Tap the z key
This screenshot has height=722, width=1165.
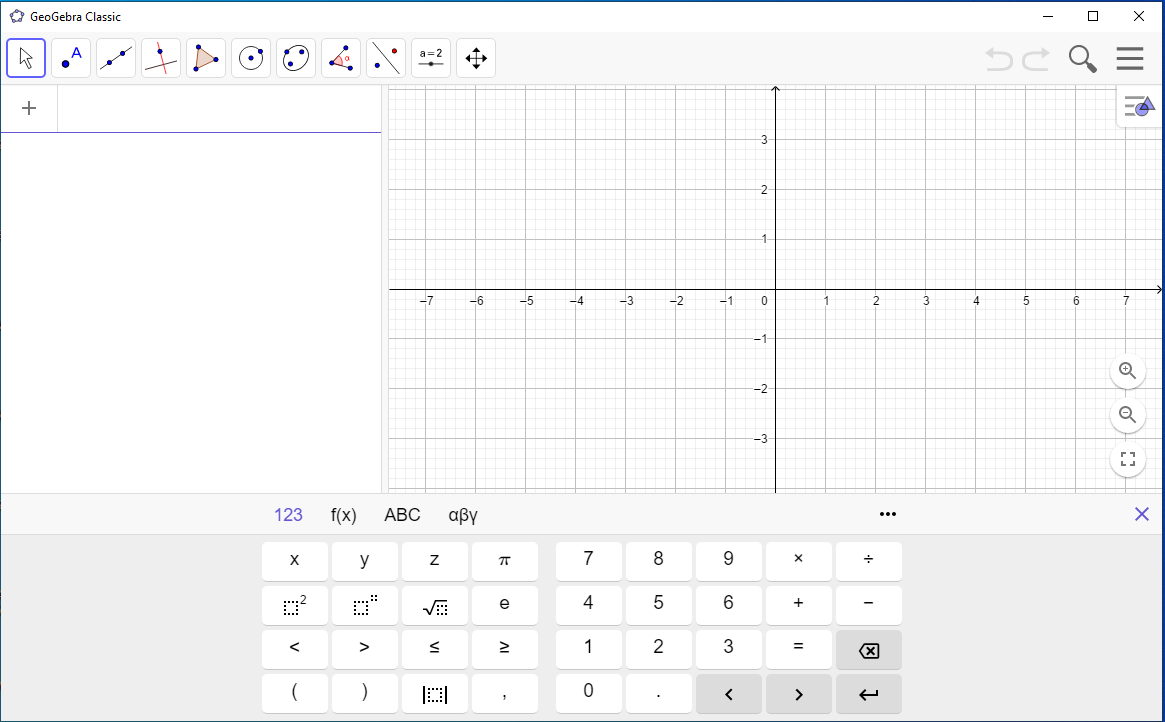pyautogui.click(x=435, y=561)
